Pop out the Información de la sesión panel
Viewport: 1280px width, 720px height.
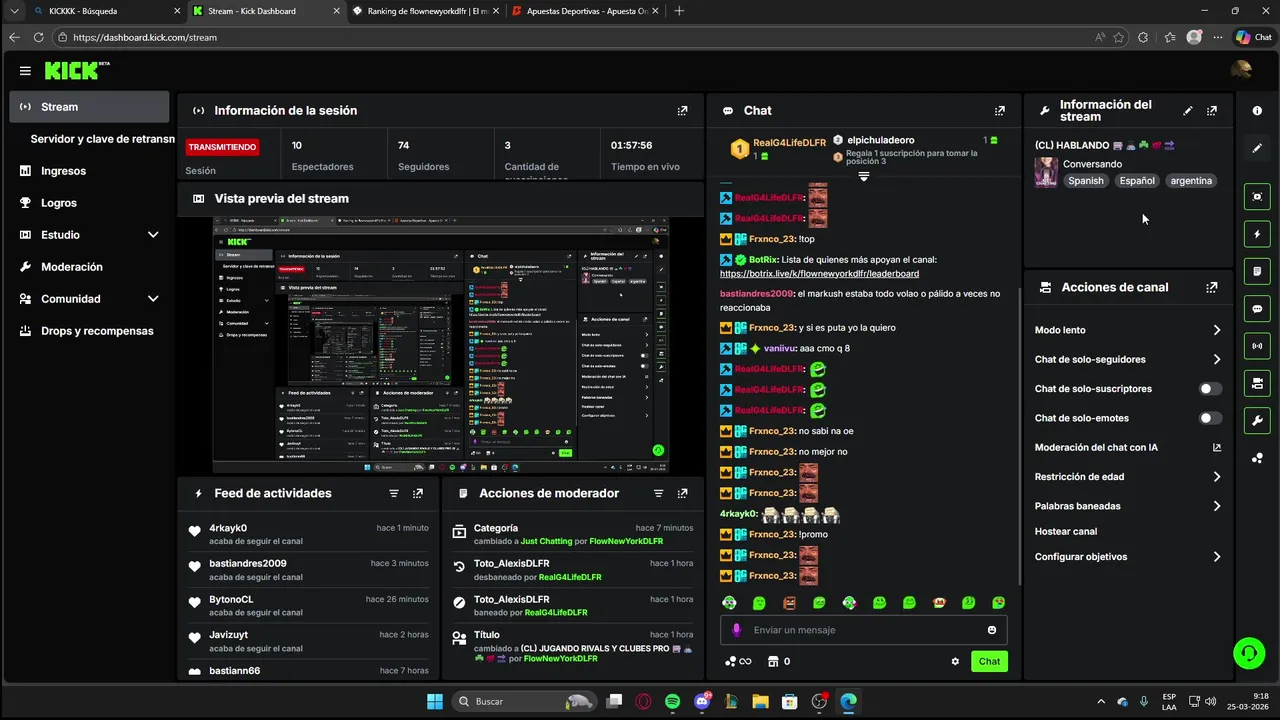682,111
